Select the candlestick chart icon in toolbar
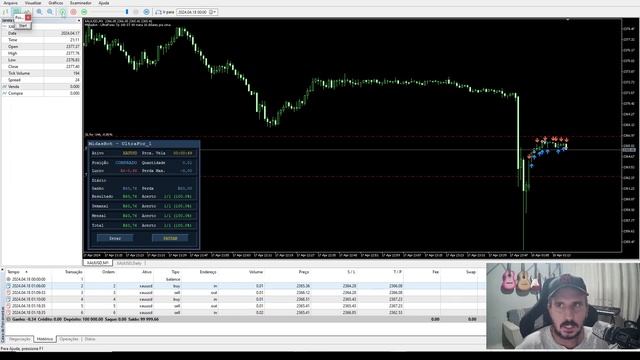Viewport: 640px width, 360px height. (x=16, y=12)
